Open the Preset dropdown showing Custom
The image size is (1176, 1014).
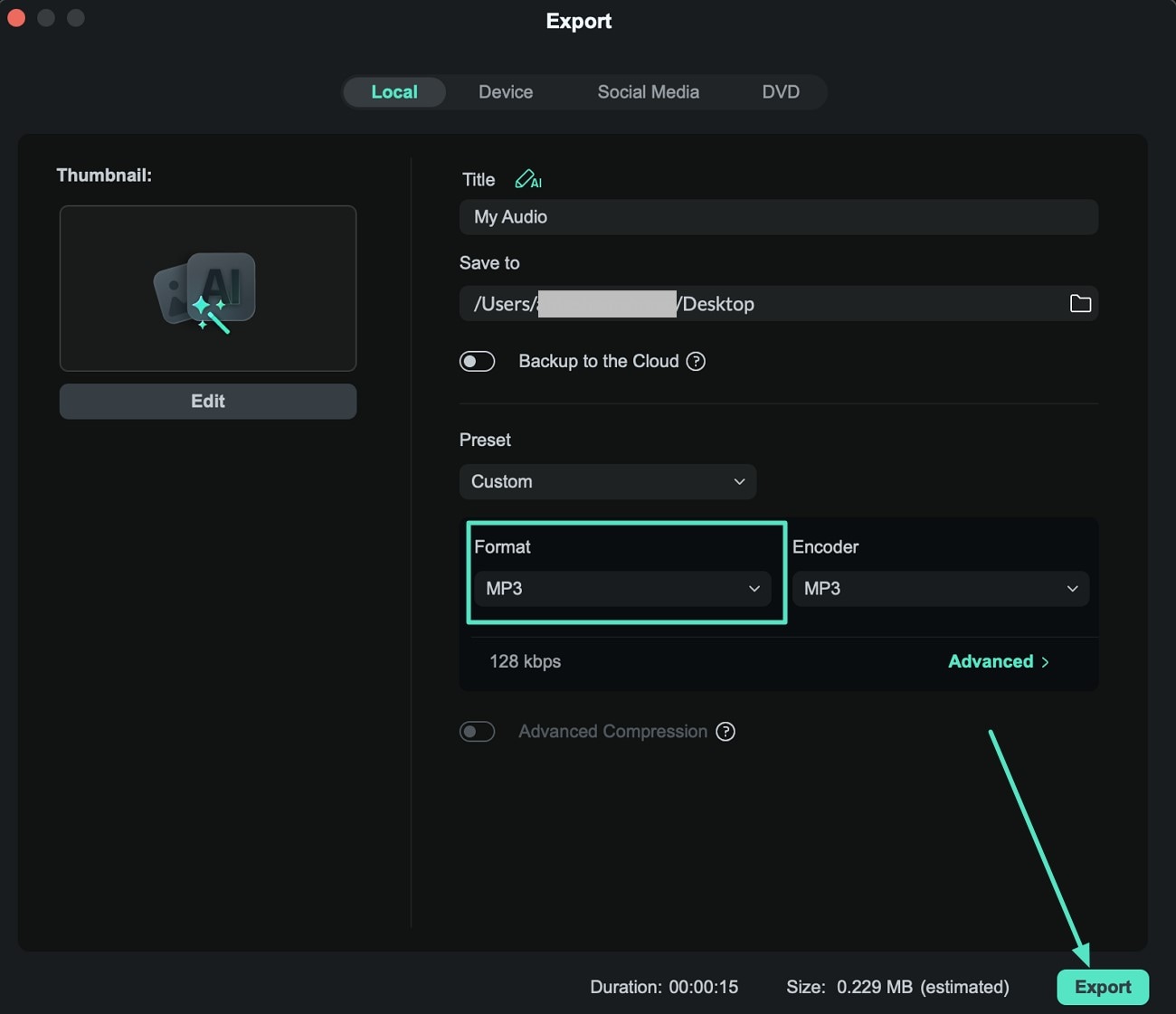(x=608, y=482)
